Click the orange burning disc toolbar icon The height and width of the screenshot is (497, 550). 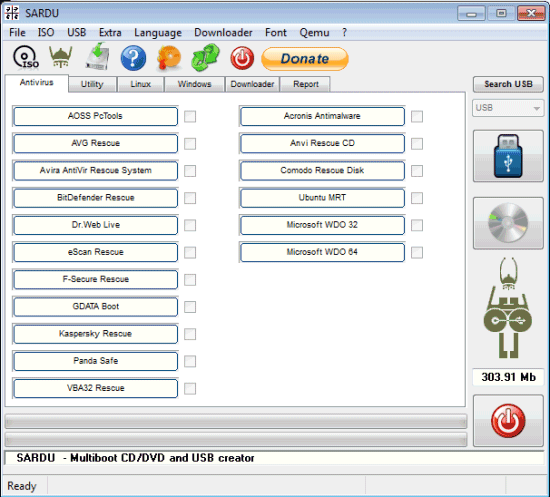[169, 58]
